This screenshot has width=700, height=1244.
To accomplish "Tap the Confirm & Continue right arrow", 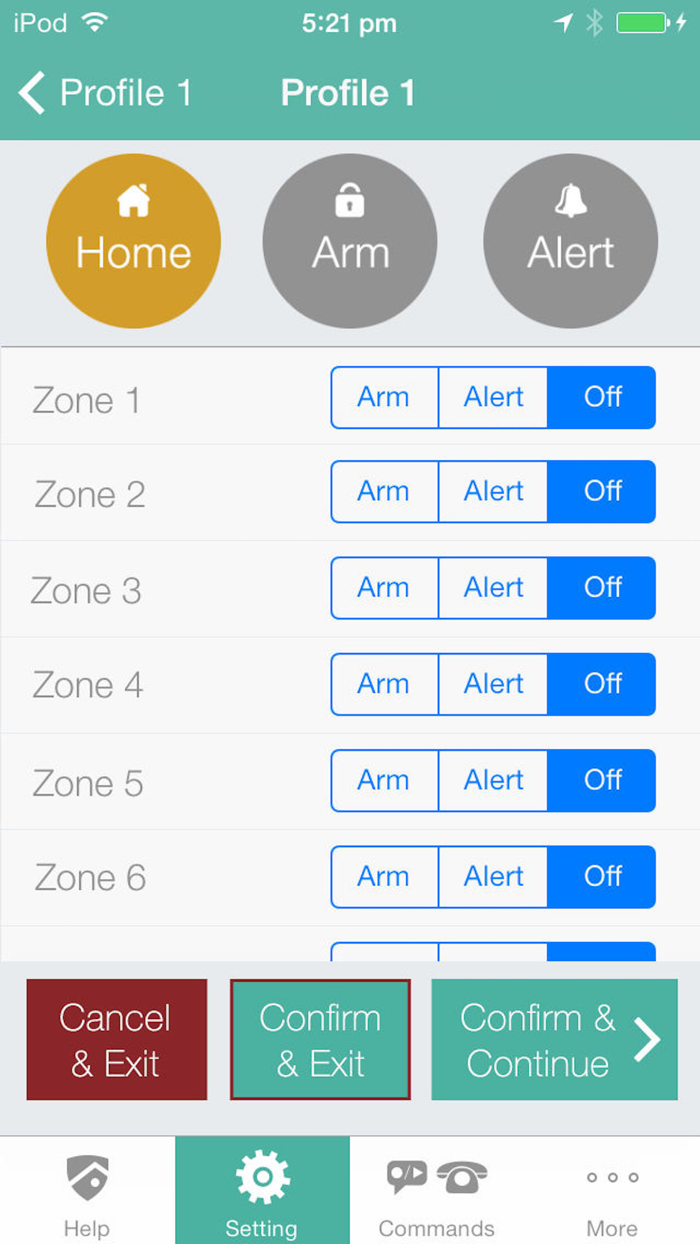I will 648,1040.
